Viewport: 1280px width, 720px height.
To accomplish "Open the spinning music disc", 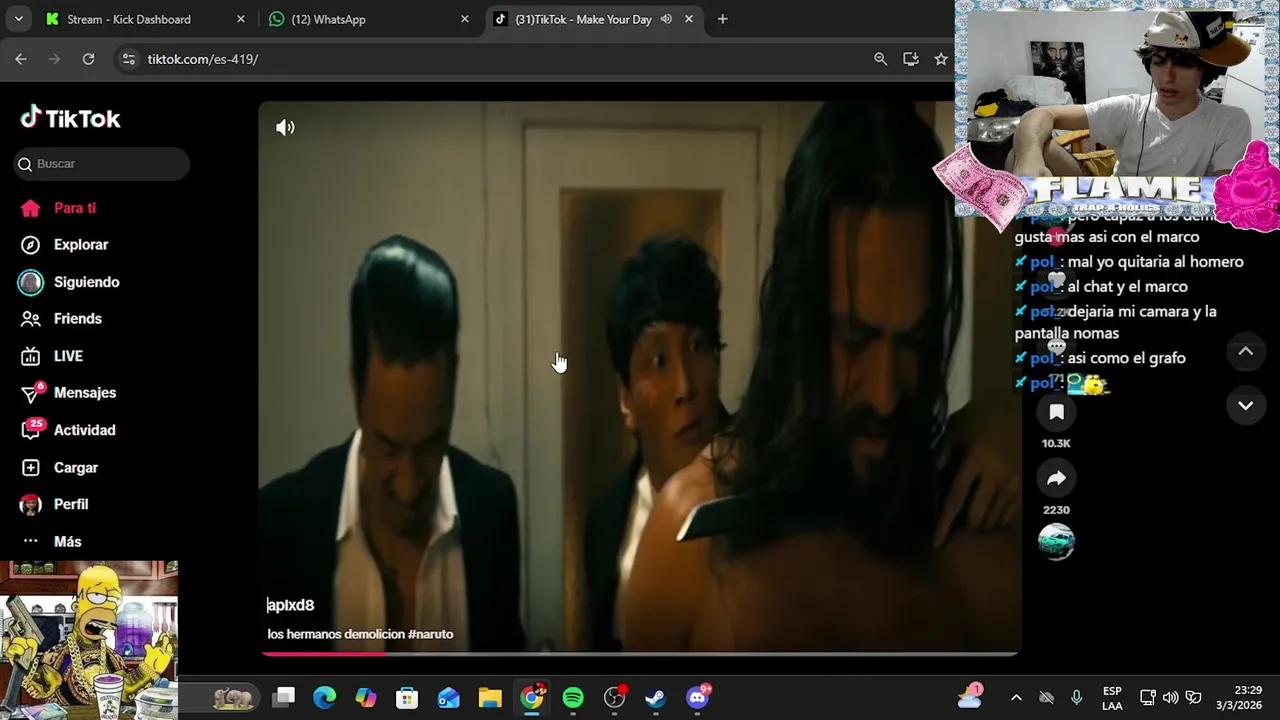I will click(x=1056, y=541).
